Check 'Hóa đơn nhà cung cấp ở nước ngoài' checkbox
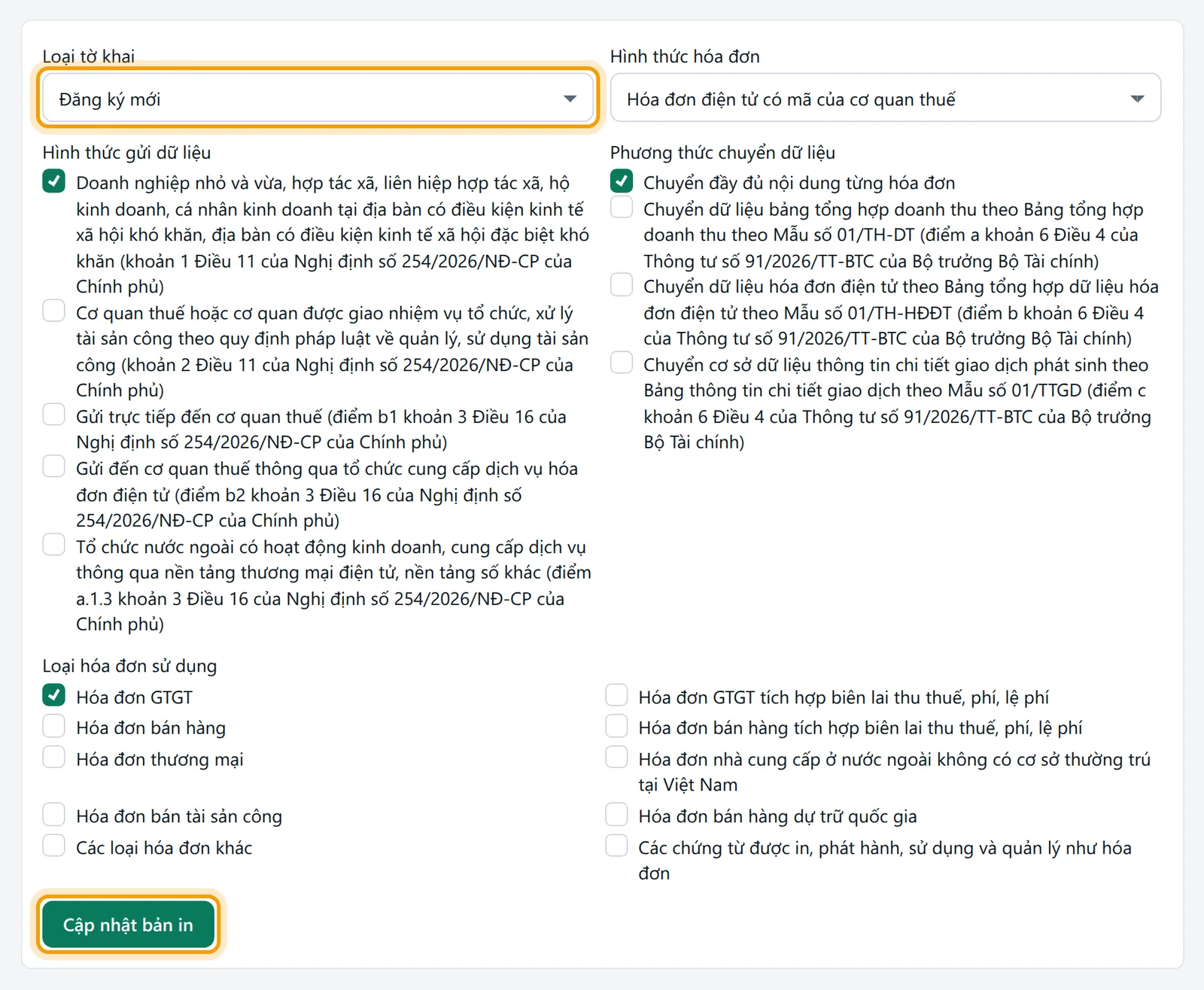 [x=616, y=757]
